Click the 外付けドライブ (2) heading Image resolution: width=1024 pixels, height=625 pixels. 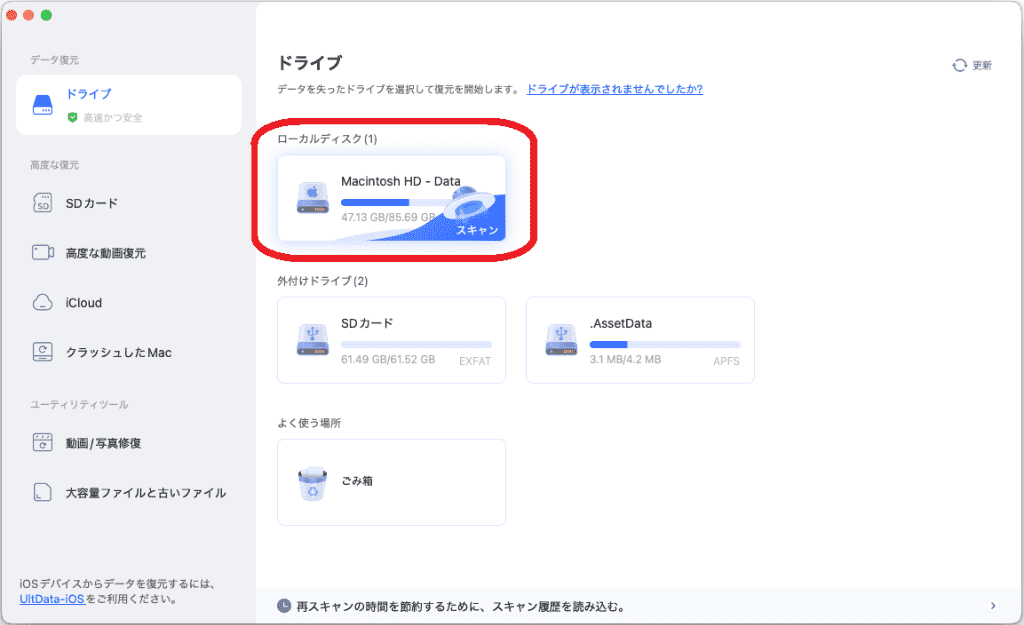323,281
